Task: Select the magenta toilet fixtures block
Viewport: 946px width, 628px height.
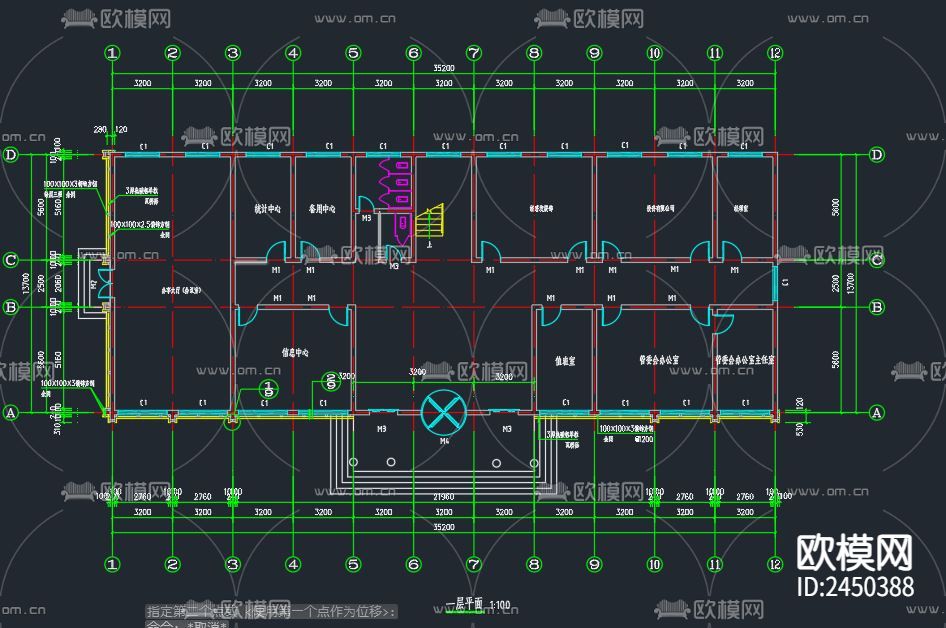Action: pos(396,200)
